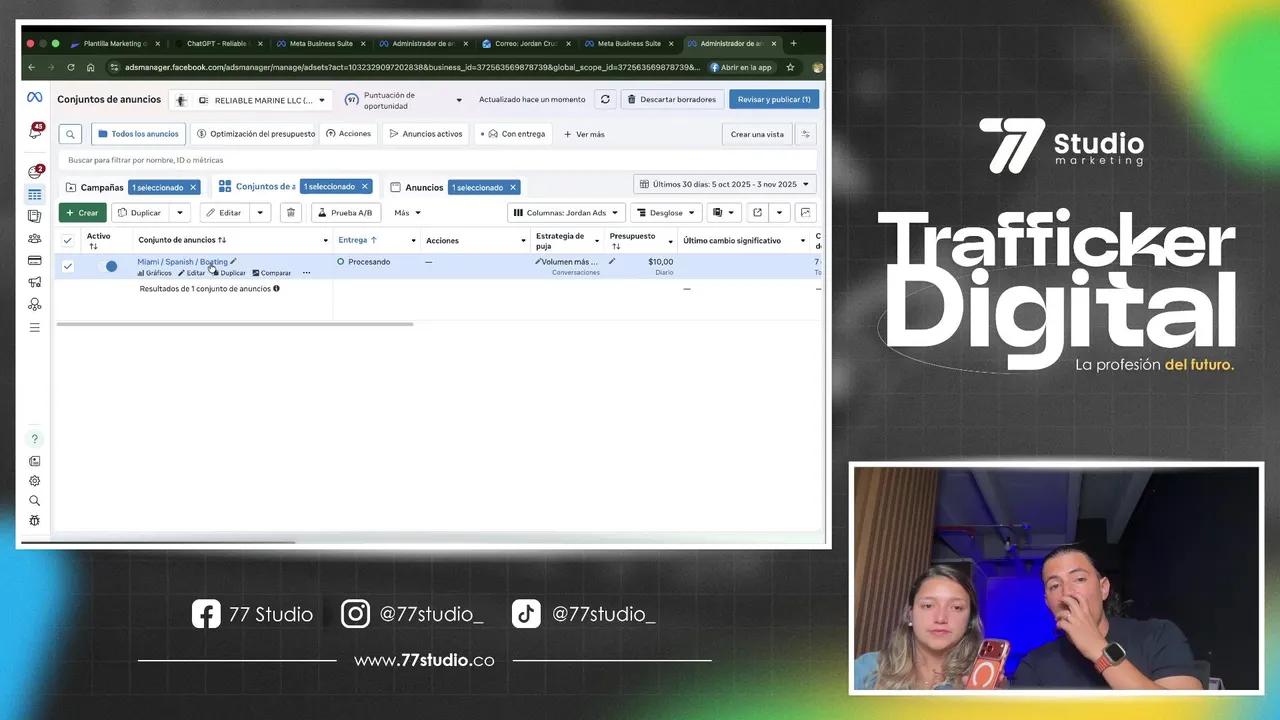Open the charts panel icon at toolbar end
Image resolution: width=1280 pixels, height=720 pixels.
[806, 212]
